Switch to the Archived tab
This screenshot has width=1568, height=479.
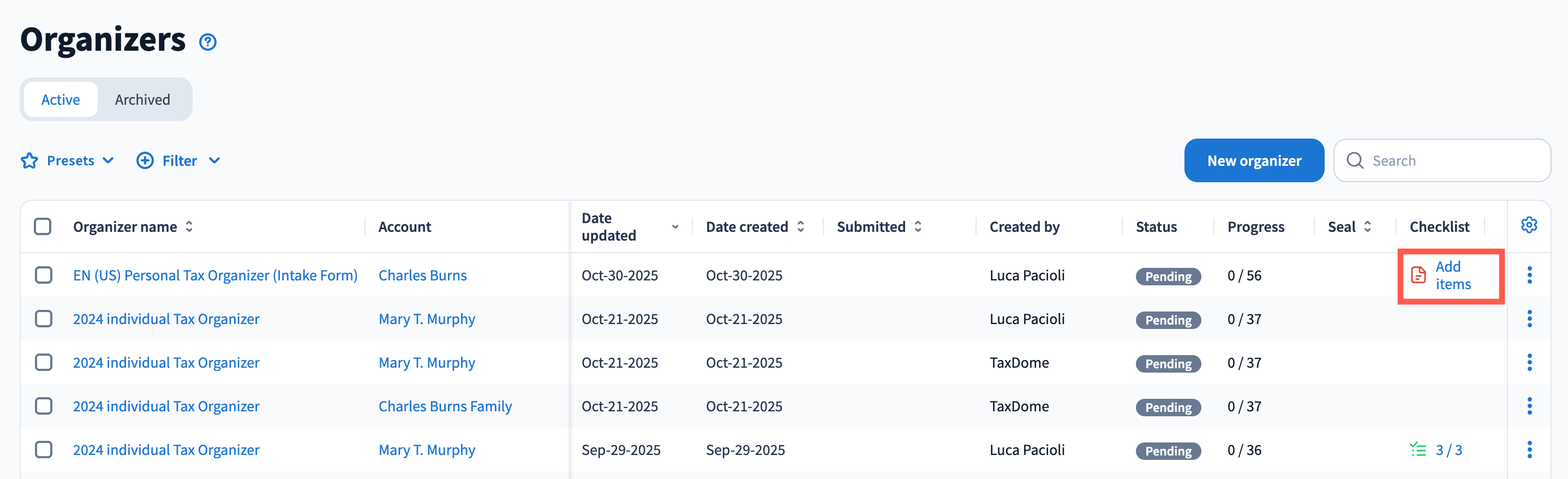142,100
